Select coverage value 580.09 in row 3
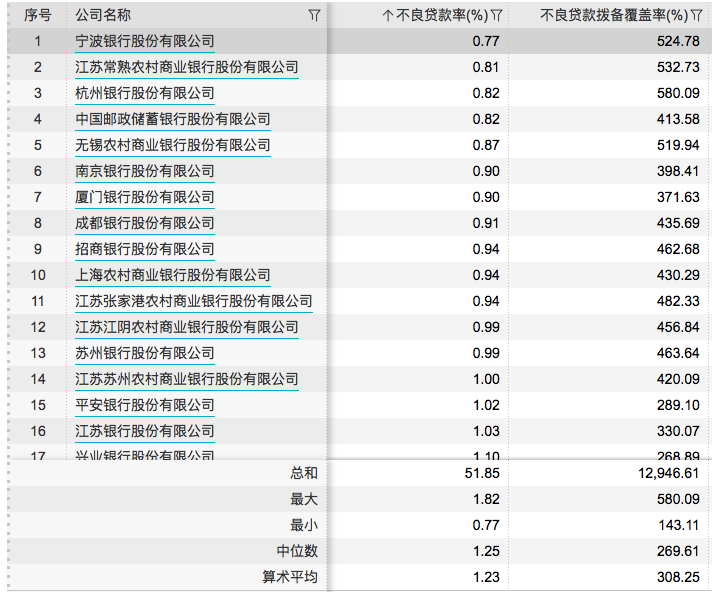The height and width of the screenshot is (592, 712). [x=678, y=93]
